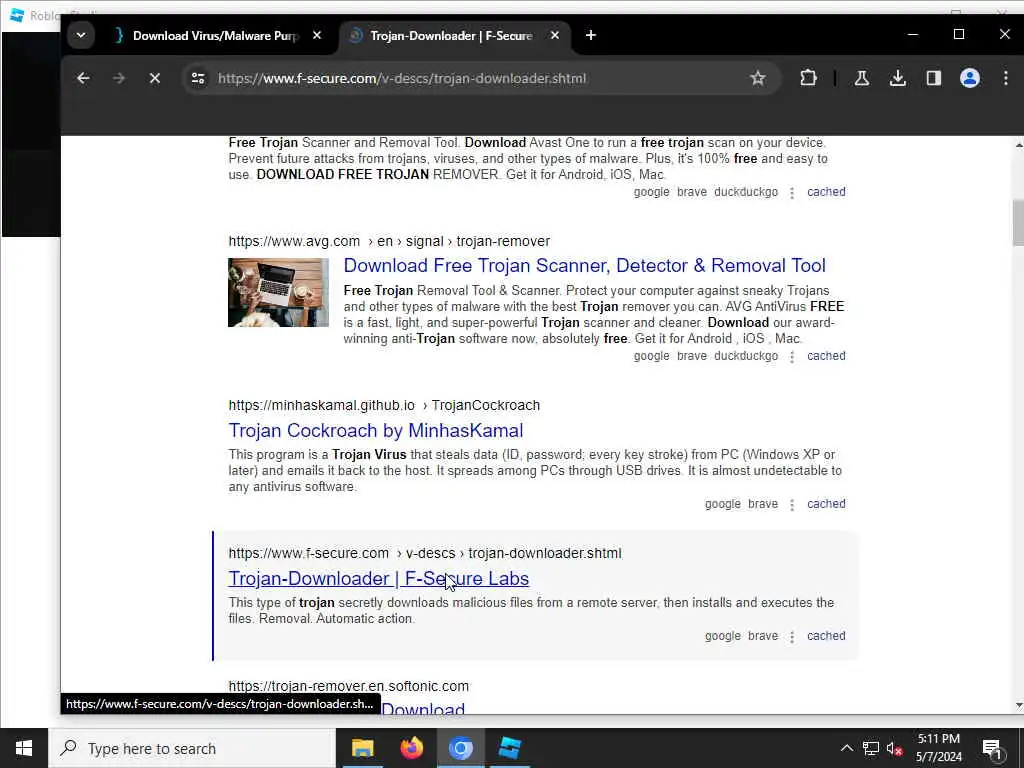
Task: Open Download Free Trojan Scanner link
Action: pyautogui.click(x=584, y=265)
